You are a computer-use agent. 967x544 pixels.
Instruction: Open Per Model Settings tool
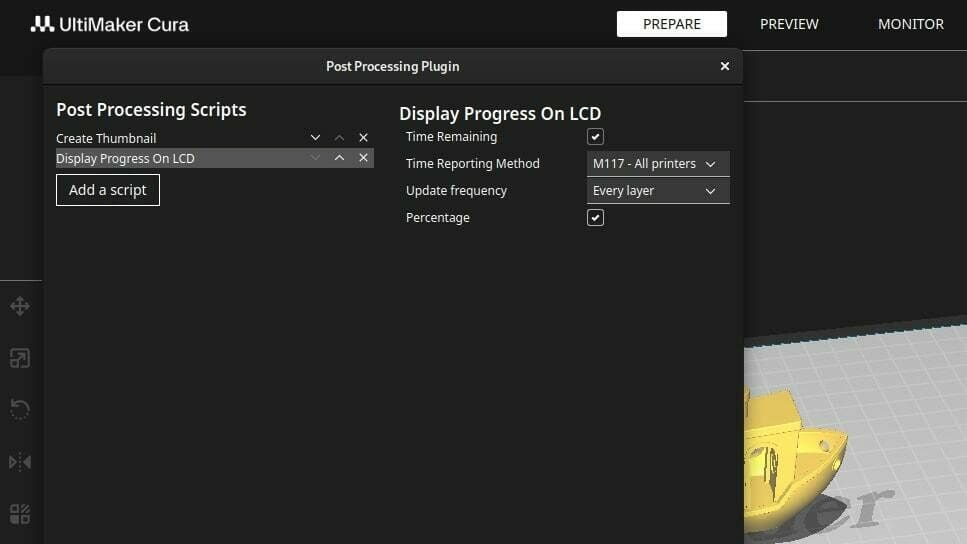(x=20, y=514)
